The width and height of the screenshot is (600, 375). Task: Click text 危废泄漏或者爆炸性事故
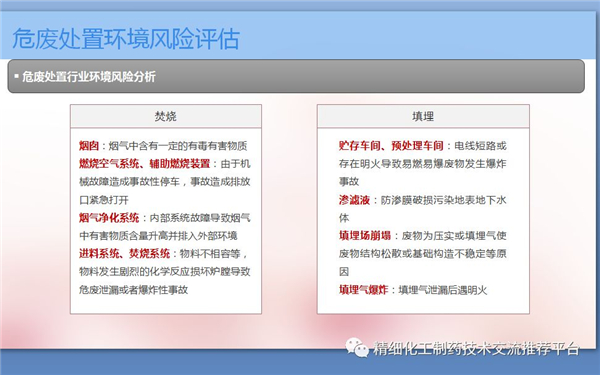pos(134,290)
